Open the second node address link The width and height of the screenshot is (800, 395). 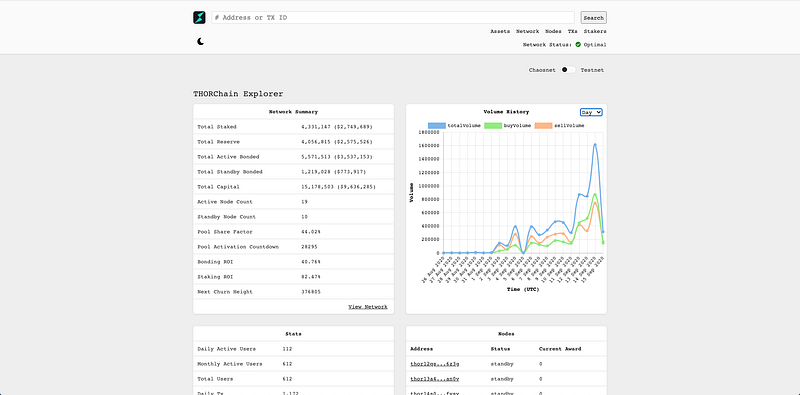pyautogui.click(x=435, y=379)
